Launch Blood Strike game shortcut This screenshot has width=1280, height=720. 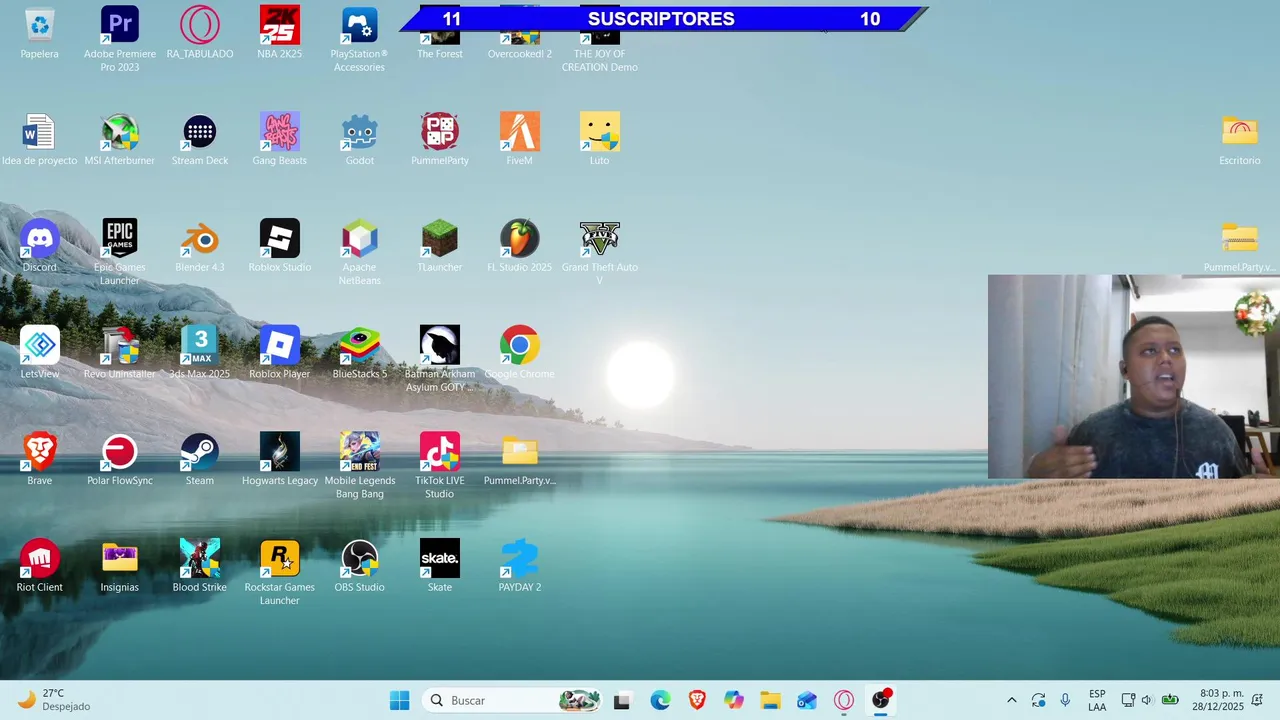point(200,559)
